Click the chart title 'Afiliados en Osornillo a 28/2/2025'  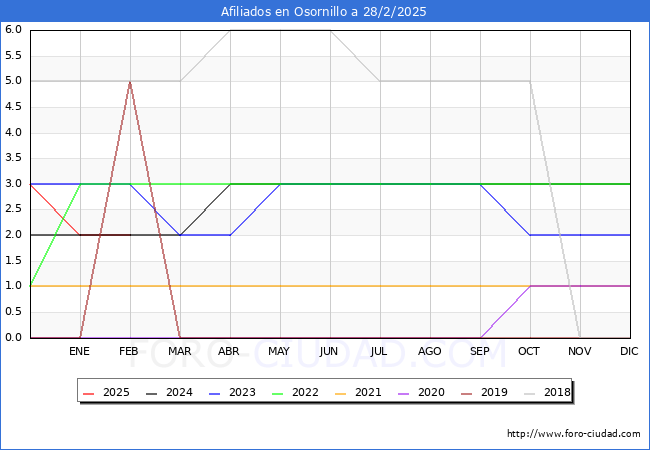point(323,12)
